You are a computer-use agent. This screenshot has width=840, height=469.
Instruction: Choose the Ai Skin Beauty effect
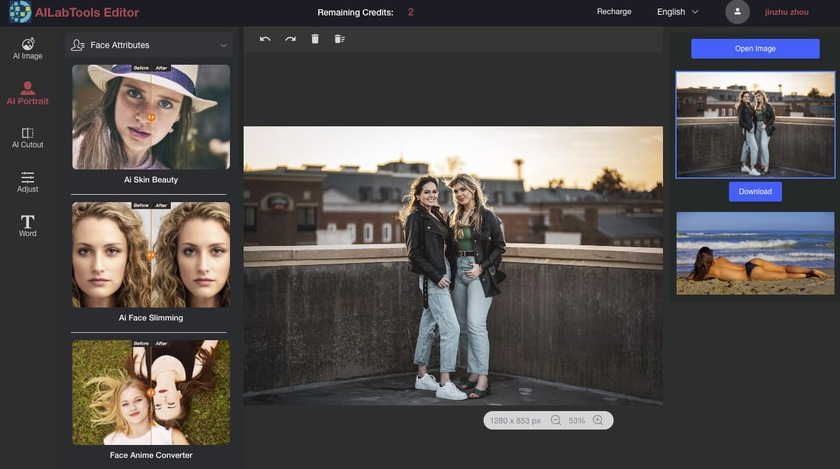[151, 117]
